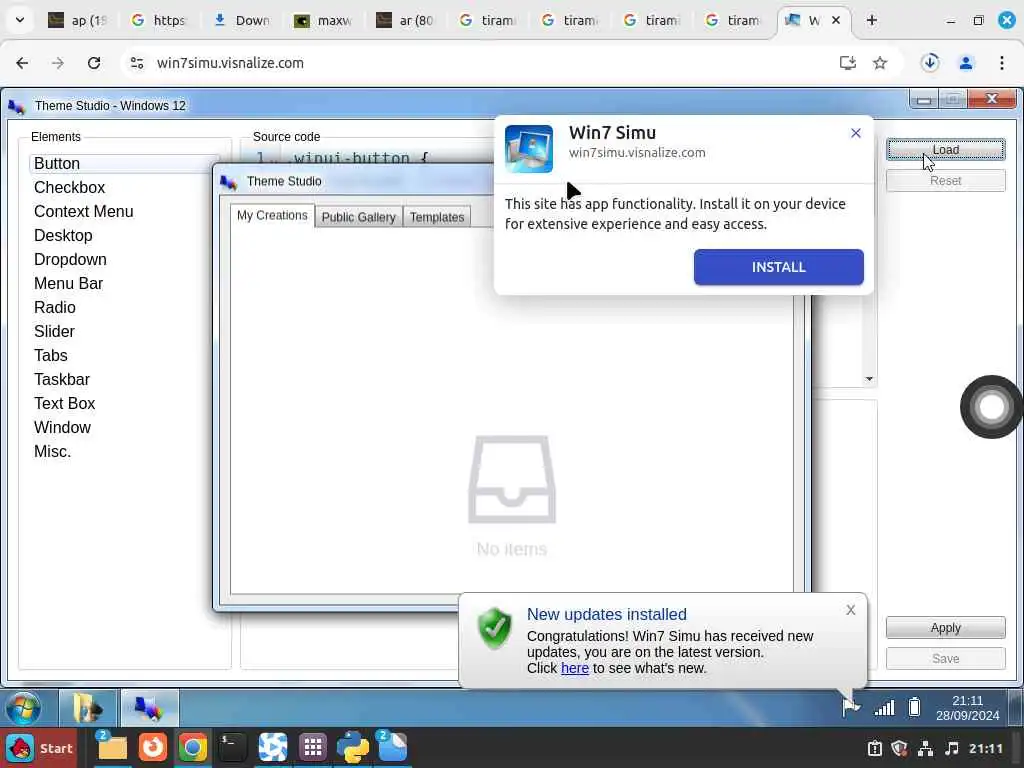The image size is (1024, 768).
Task: Switch to the My Creations tab
Action: [272, 216]
